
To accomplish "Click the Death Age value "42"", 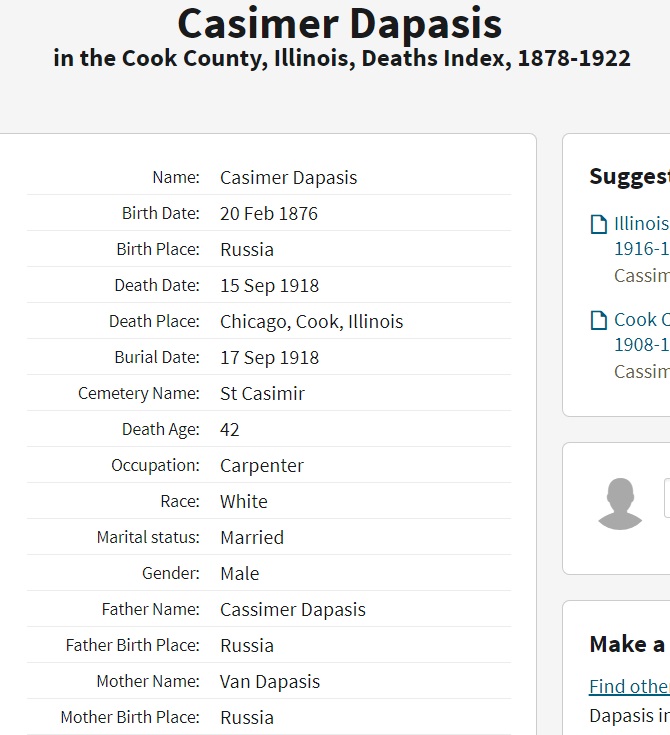I will pyautogui.click(x=230, y=430).
